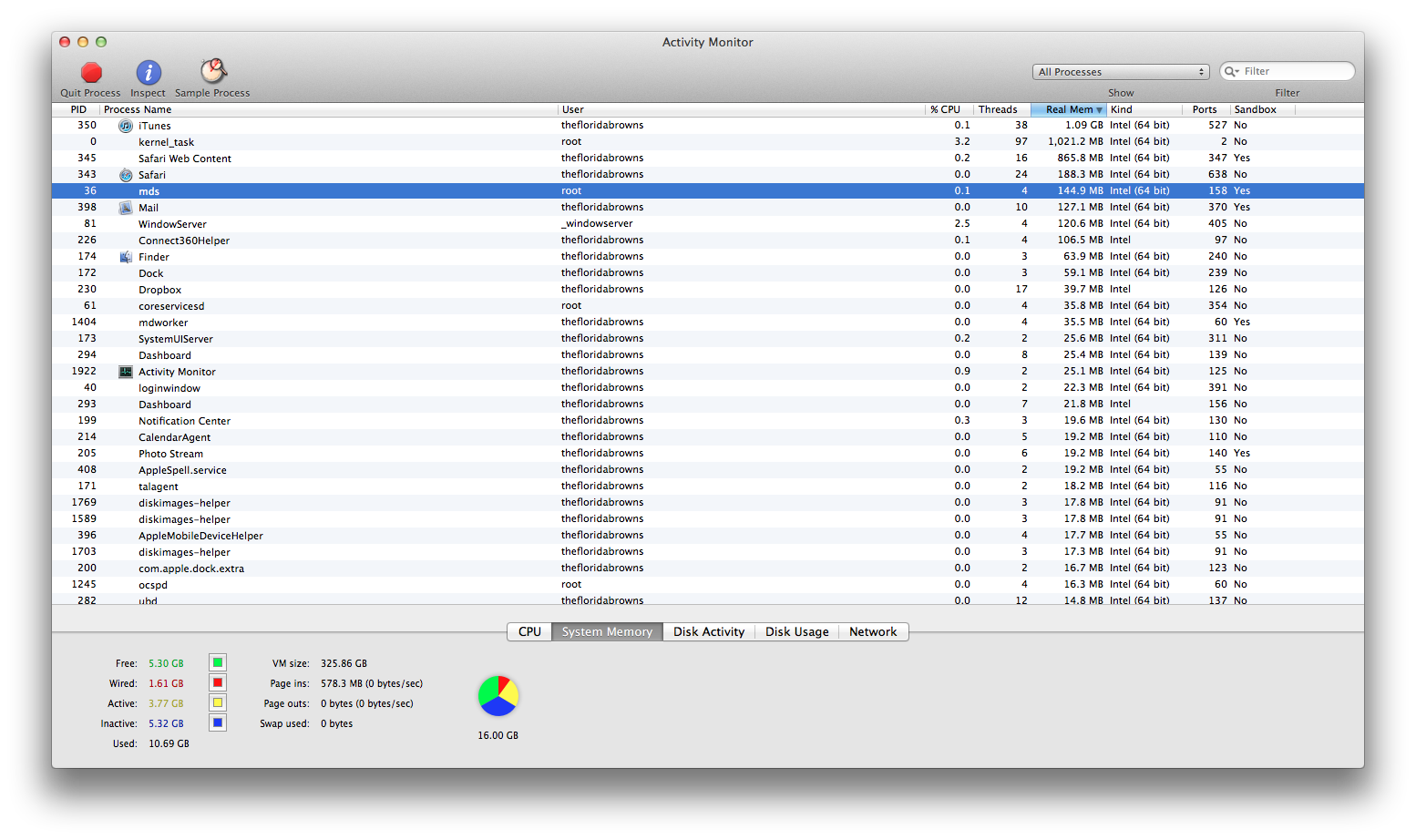This screenshot has height=840, width=1416.
Task: Sort by Threads column header
Action: pyautogui.click(x=1002, y=109)
